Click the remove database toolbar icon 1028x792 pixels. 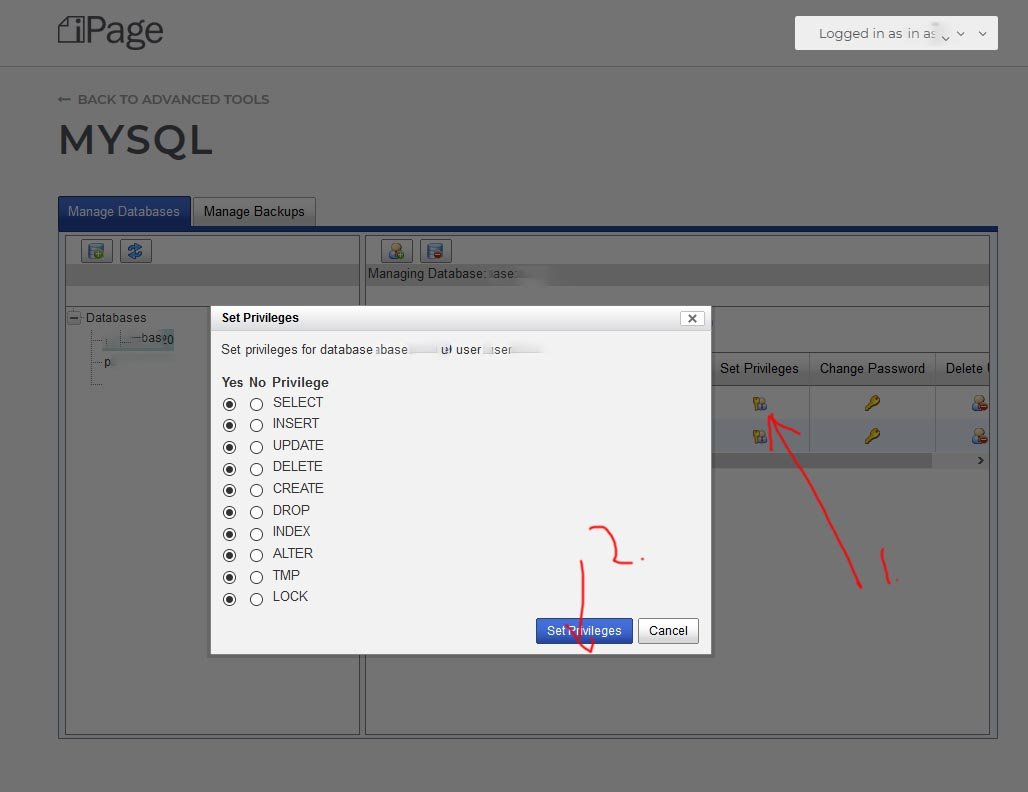[x=435, y=251]
